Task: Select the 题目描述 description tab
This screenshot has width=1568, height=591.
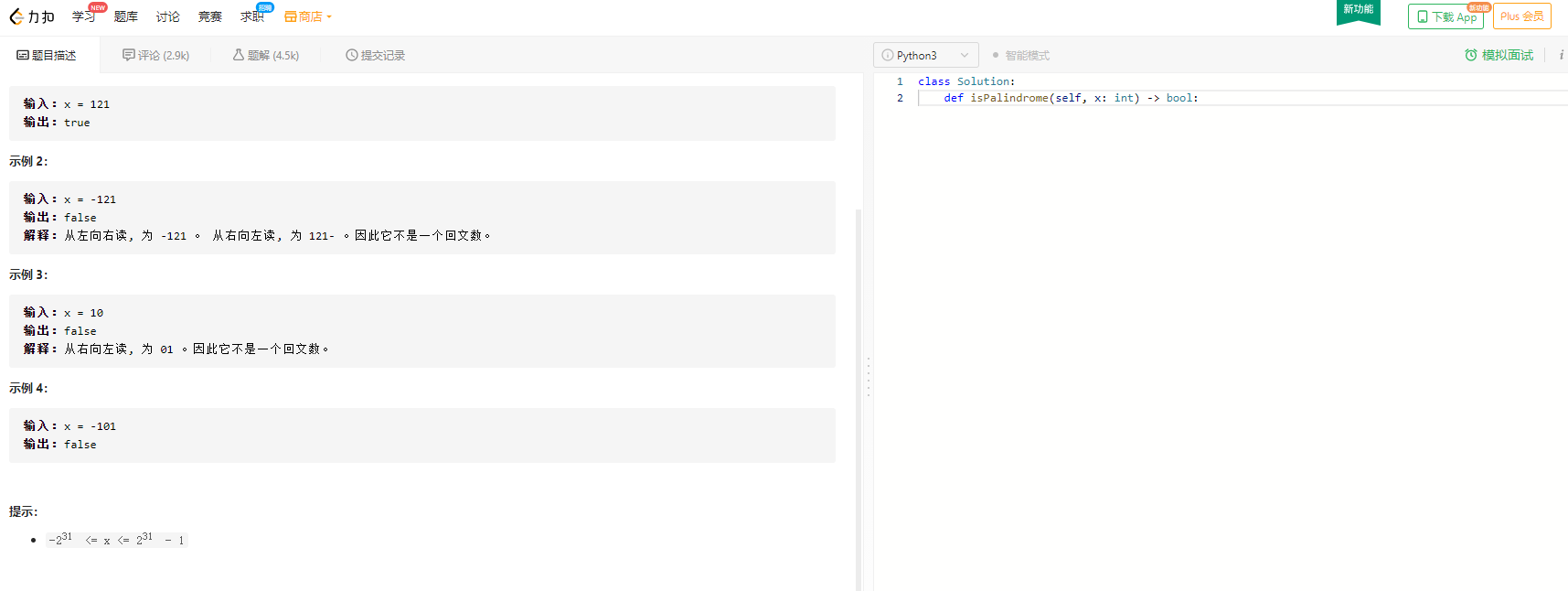Action: [x=47, y=56]
